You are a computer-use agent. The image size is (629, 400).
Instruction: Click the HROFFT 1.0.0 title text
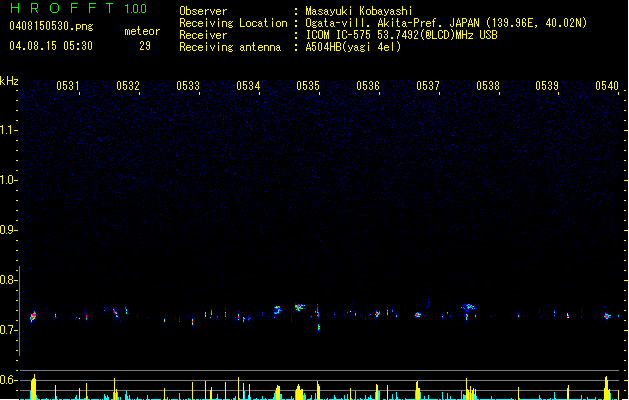click(x=79, y=8)
